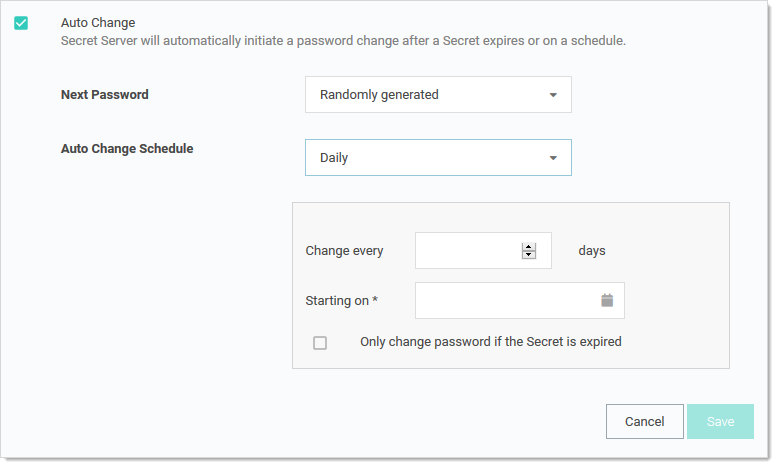Click the Auto Change Schedule label
Screen dimensions: 776x466
pyautogui.click(x=127, y=149)
